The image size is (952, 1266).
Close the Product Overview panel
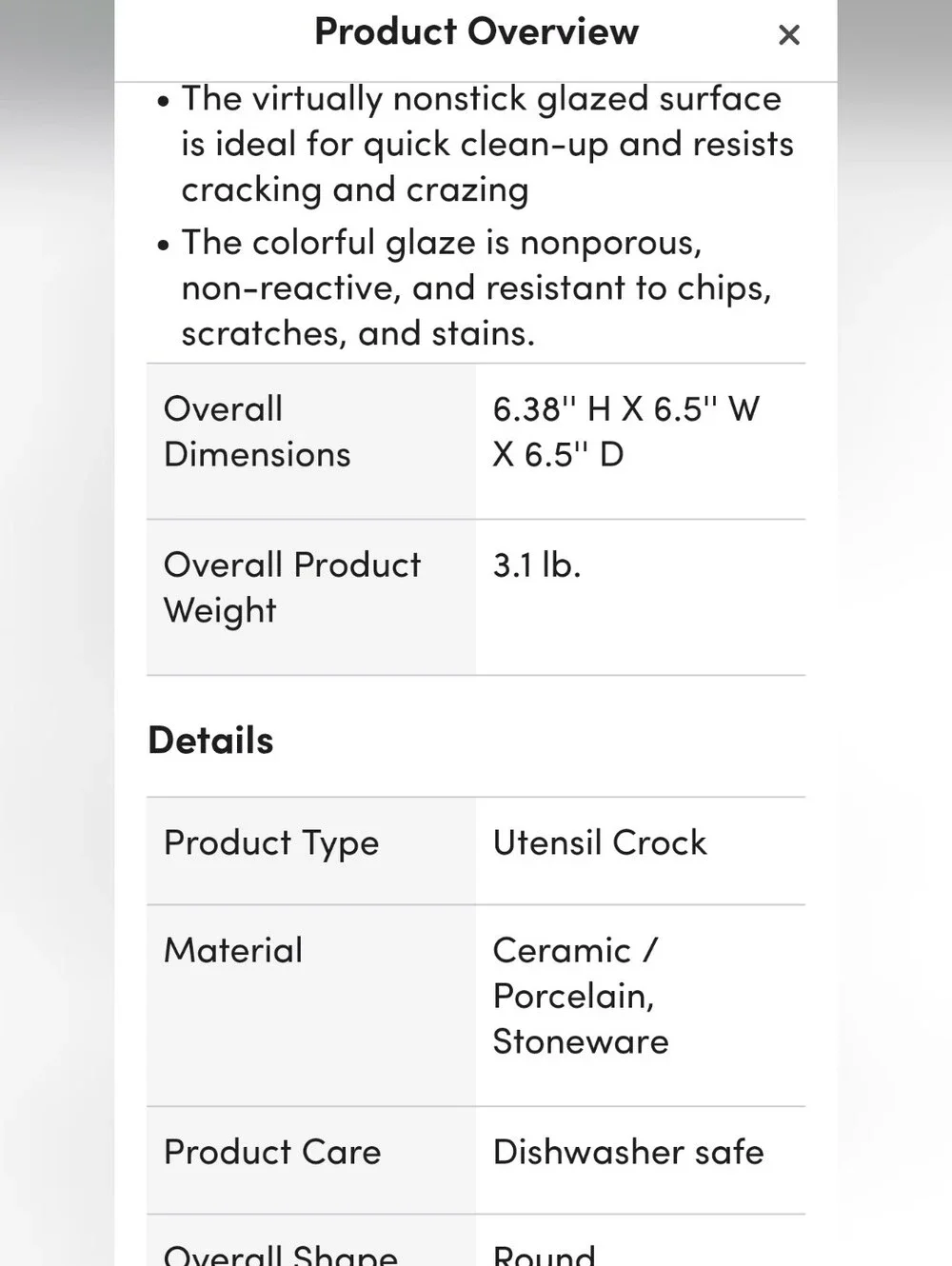click(x=788, y=35)
